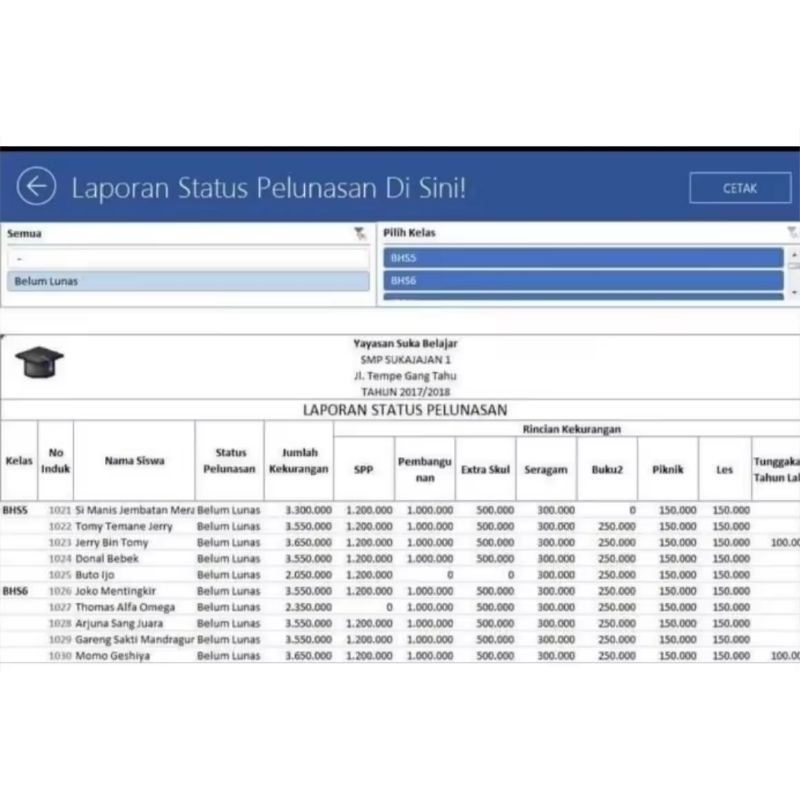Select the dash item in Semua slicer
800x800 pixels.
click(x=188, y=259)
